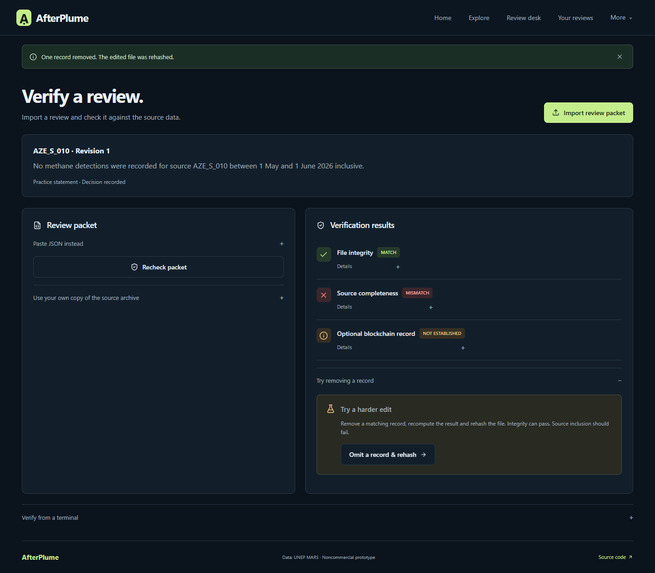Viewport: 655px width, 573px height.
Task: Click the Verify a review. heading
Action: [x=82, y=96]
